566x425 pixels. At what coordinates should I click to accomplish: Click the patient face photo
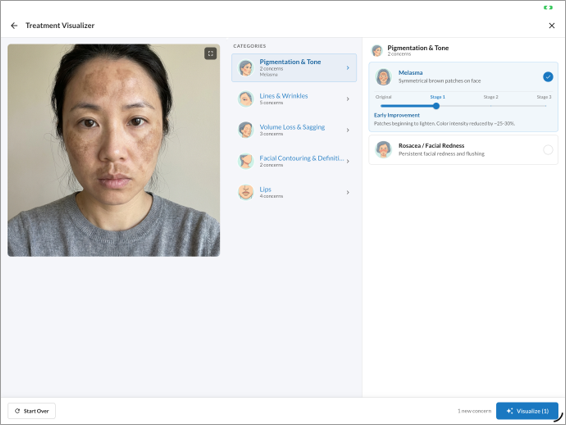(114, 150)
